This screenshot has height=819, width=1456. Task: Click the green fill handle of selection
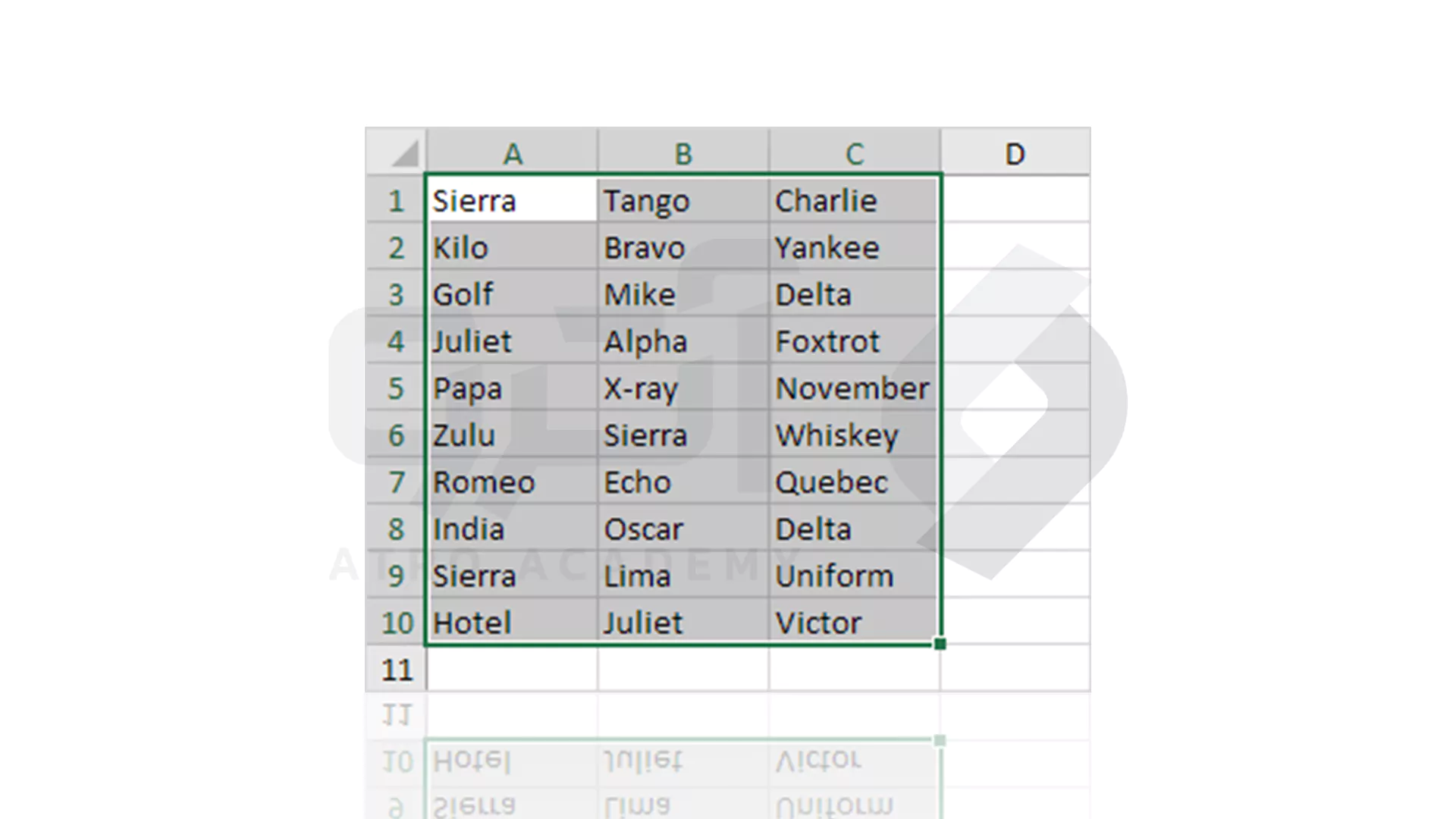[x=940, y=644]
